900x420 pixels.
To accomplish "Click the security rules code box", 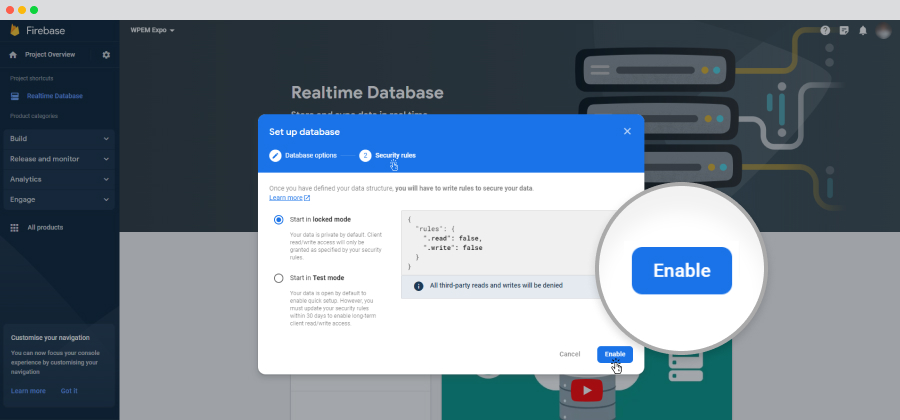I will tap(499, 243).
